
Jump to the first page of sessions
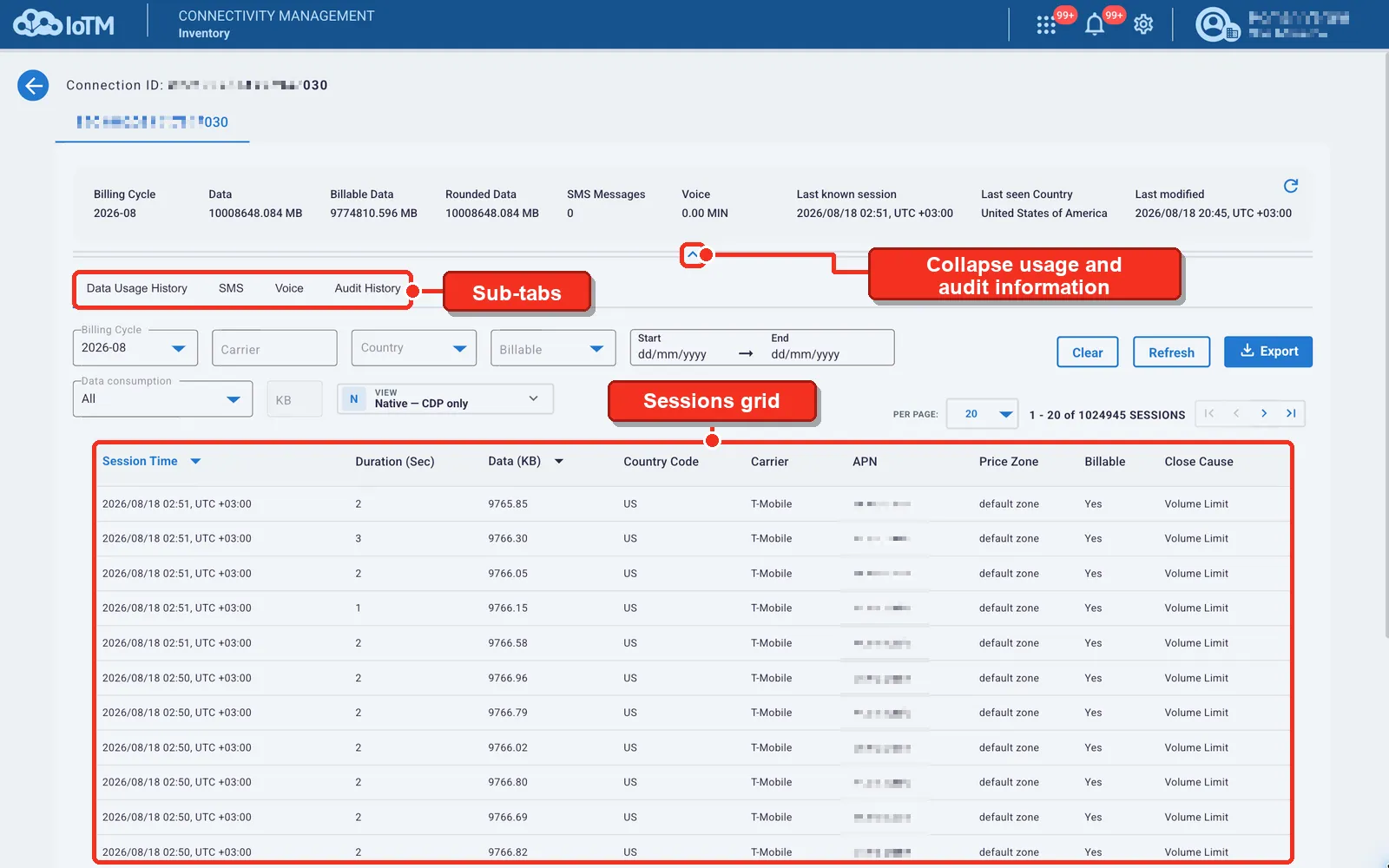click(x=1209, y=413)
